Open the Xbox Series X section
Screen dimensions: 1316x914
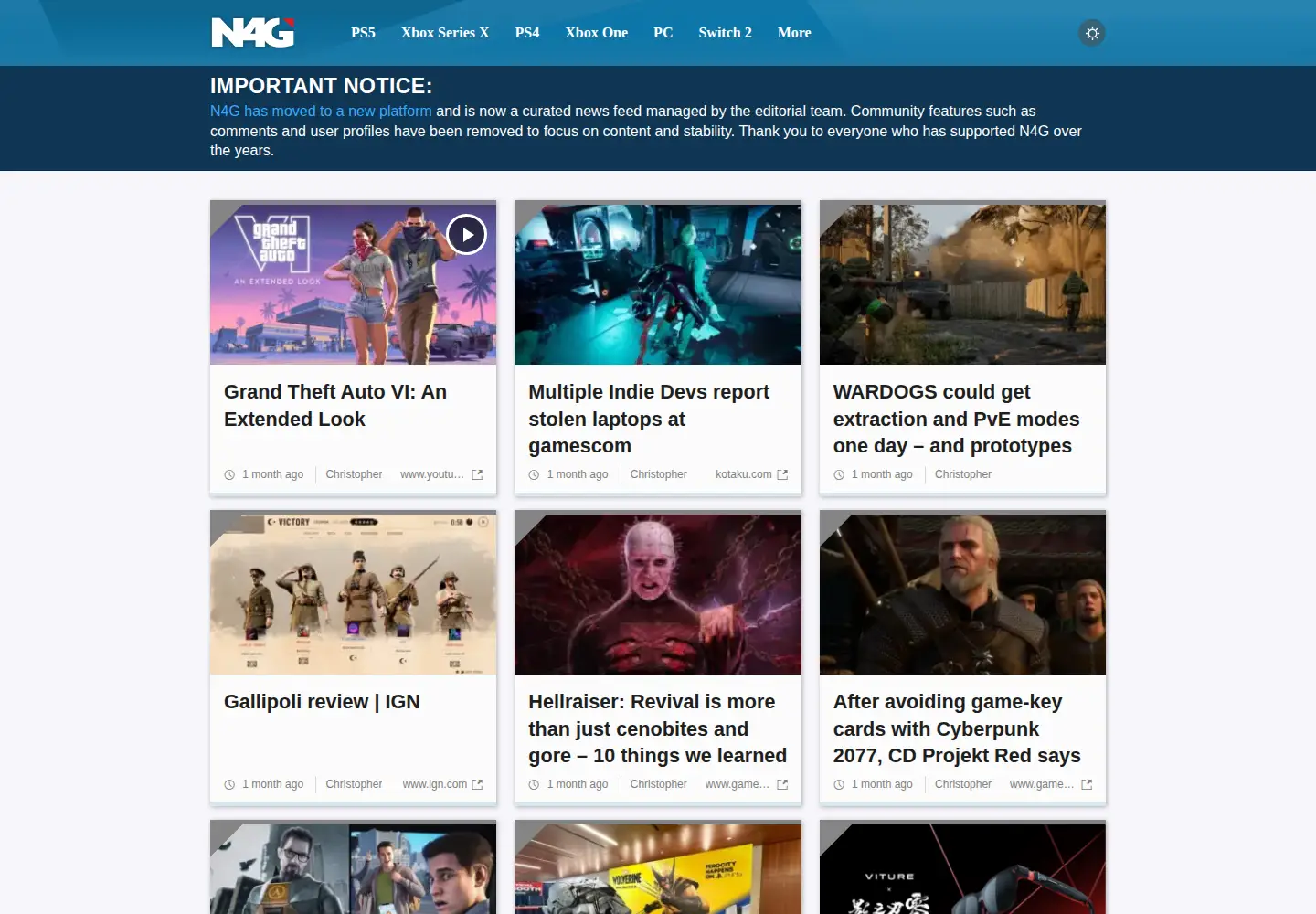pos(445,33)
